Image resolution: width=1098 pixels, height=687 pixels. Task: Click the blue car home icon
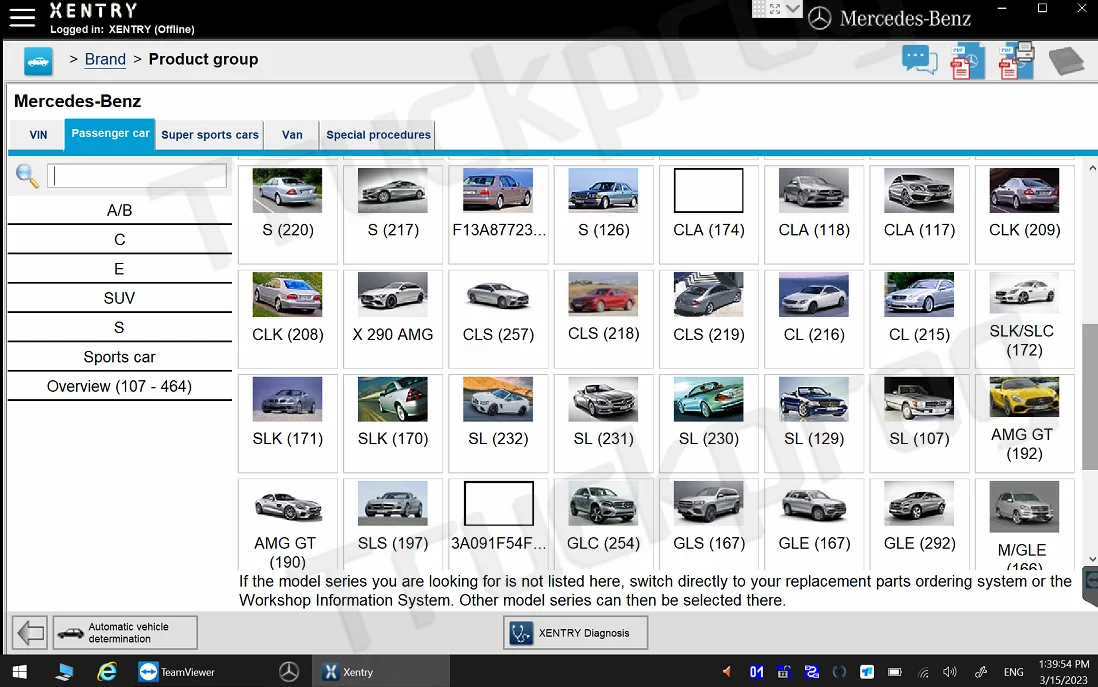38,61
